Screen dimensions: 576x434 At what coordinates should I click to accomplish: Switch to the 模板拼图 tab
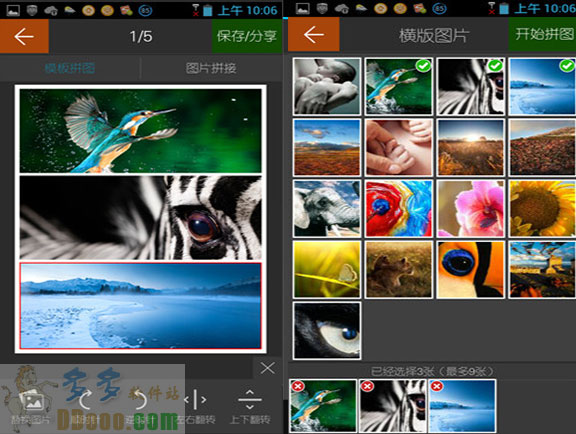[x=70, y=68]
